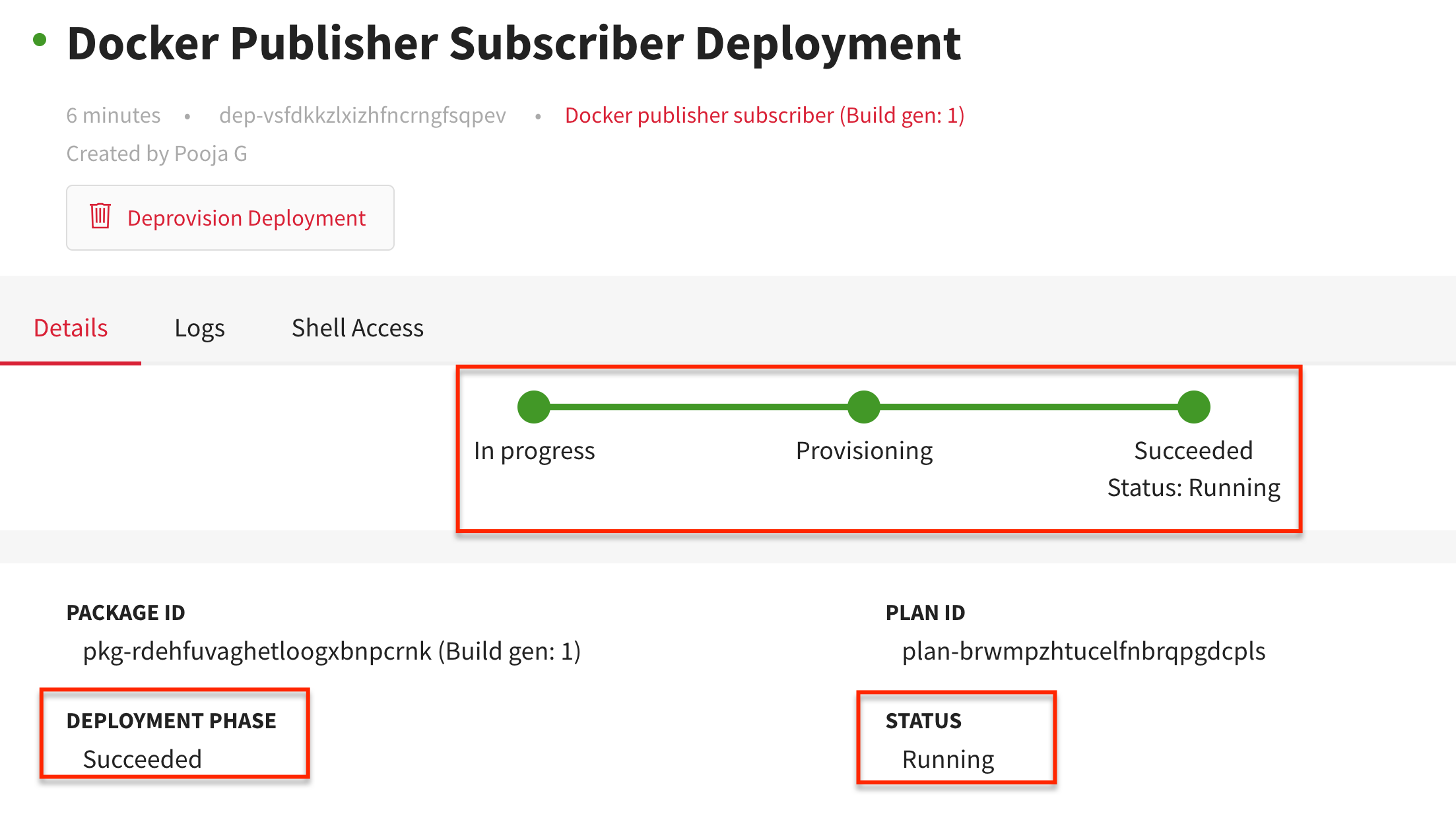Click the Provisioning stage circle
This screenshot has height=814, width=1456.
coord(864,406)
